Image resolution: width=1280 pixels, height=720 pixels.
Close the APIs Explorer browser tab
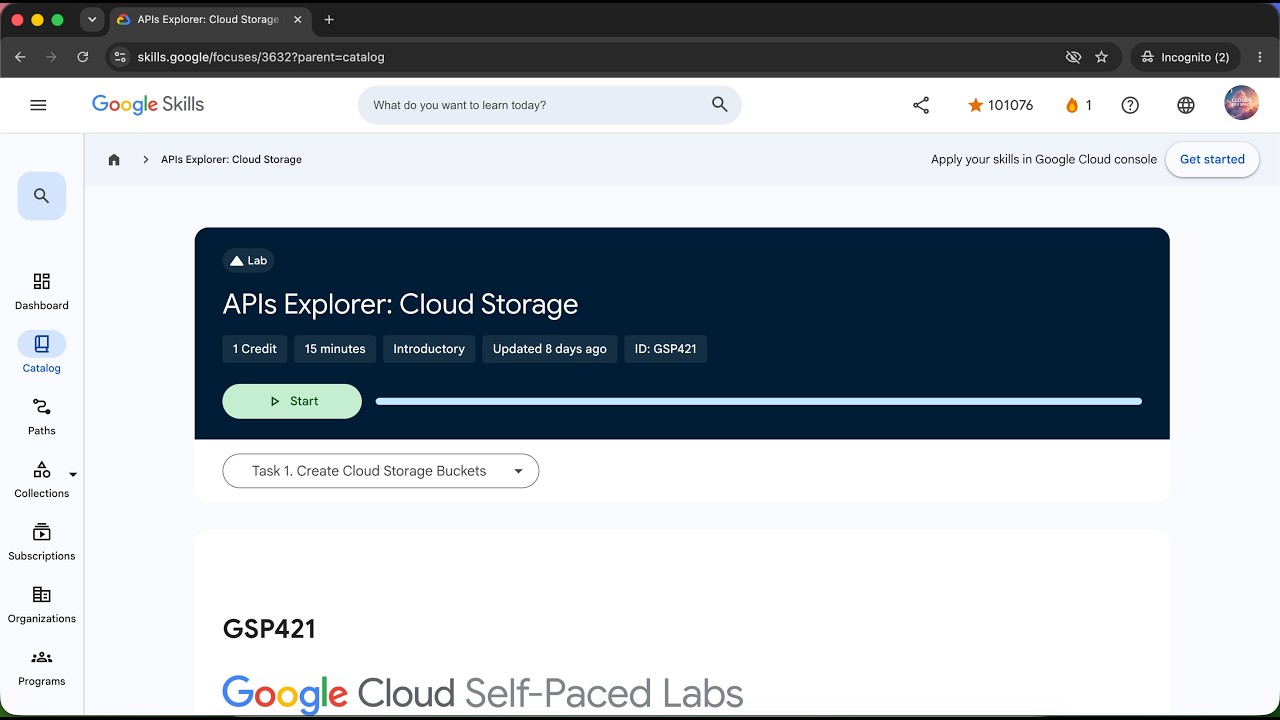point(298,19)
